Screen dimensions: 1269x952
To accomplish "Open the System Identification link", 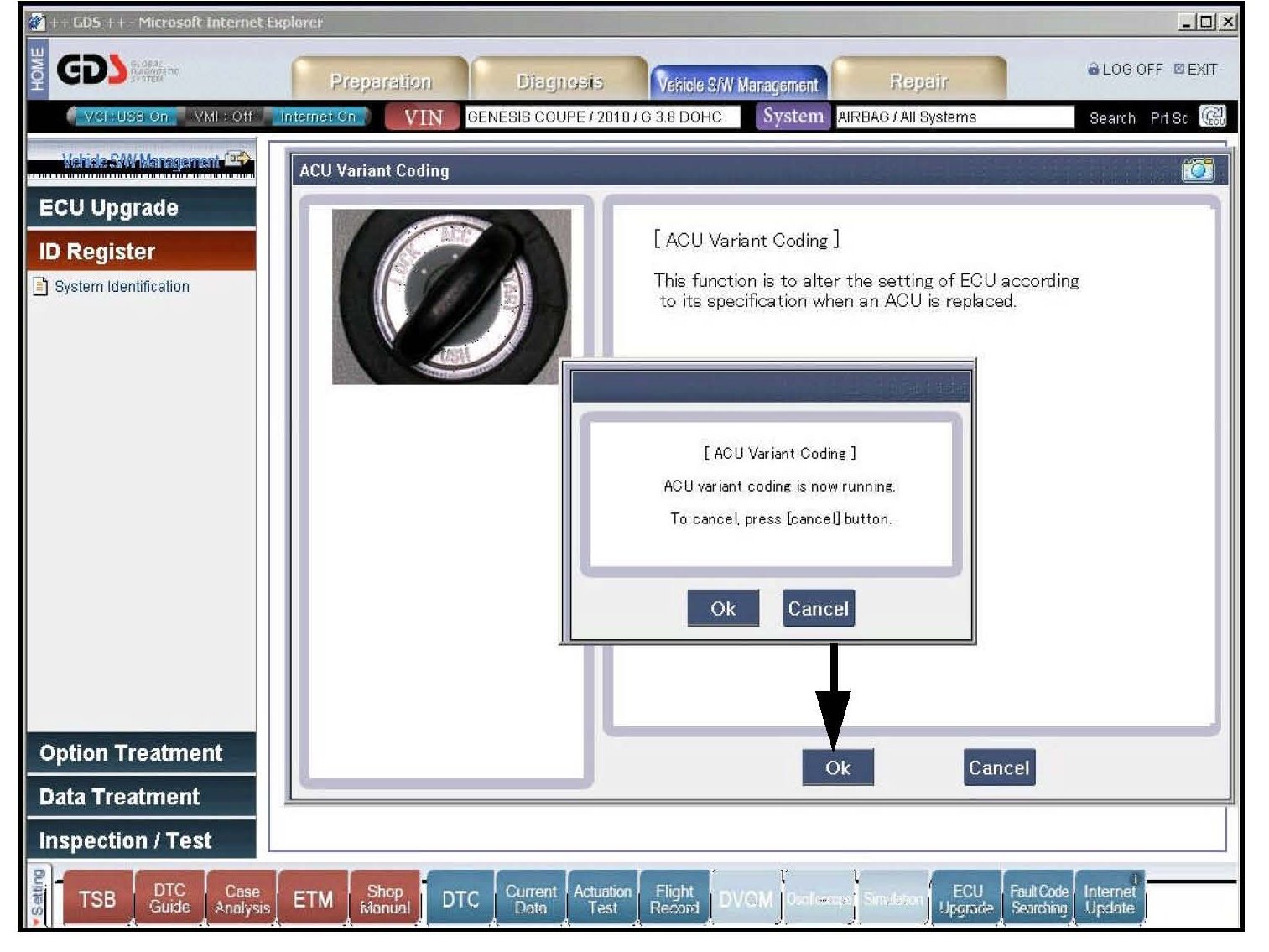I will [x=122, y=287].
